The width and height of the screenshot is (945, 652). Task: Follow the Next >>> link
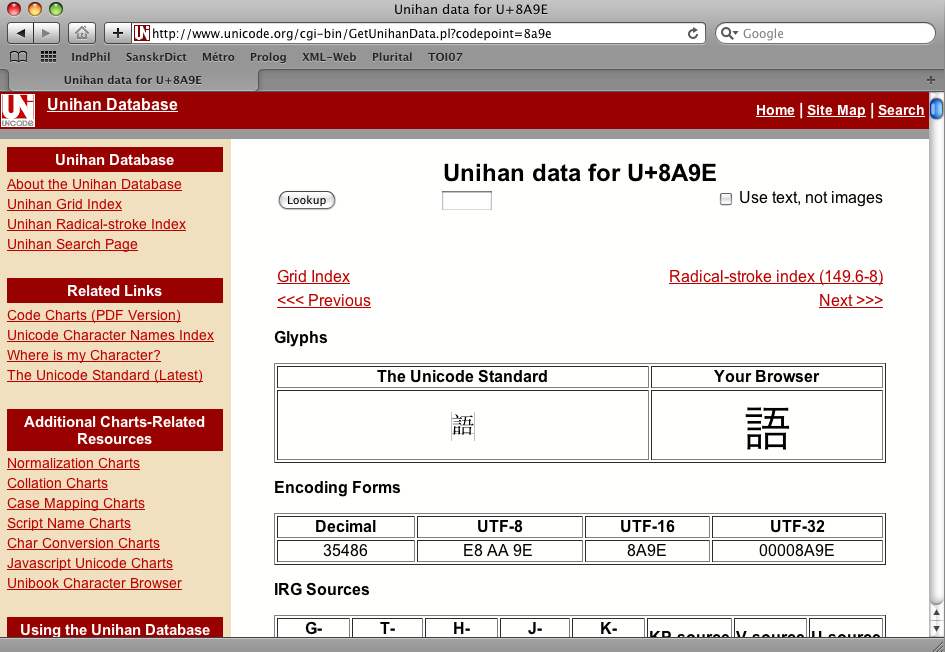(850, 300)
